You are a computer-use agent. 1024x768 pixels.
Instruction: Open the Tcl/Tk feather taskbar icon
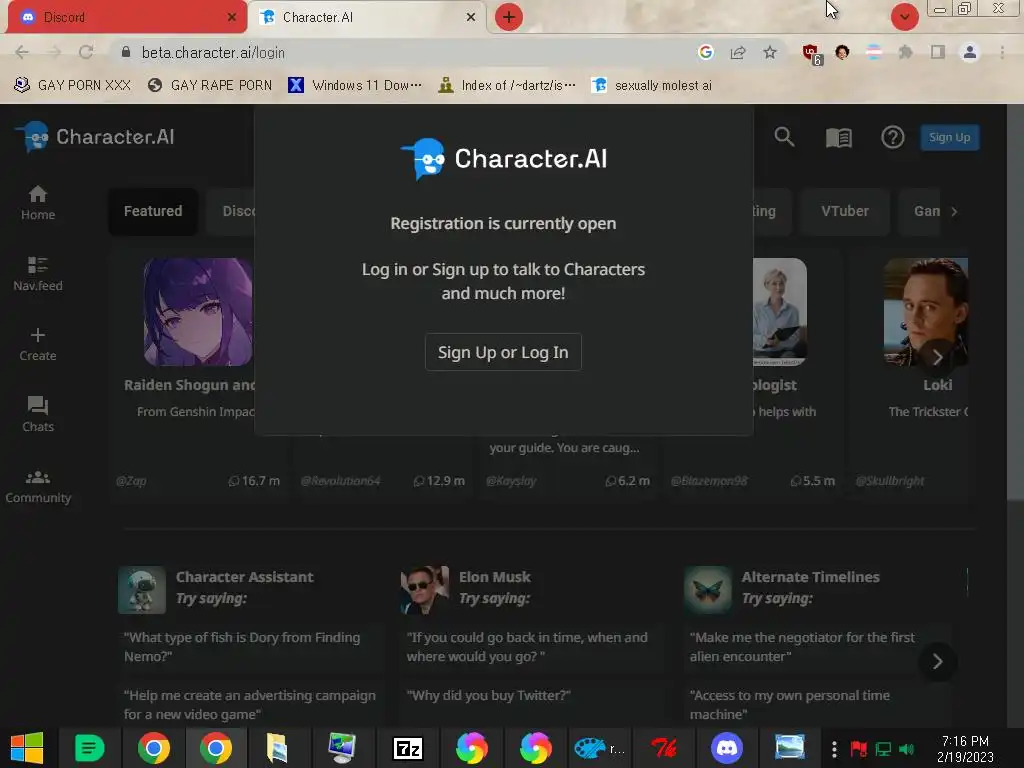pyautogui.click(x=663, y=748)
